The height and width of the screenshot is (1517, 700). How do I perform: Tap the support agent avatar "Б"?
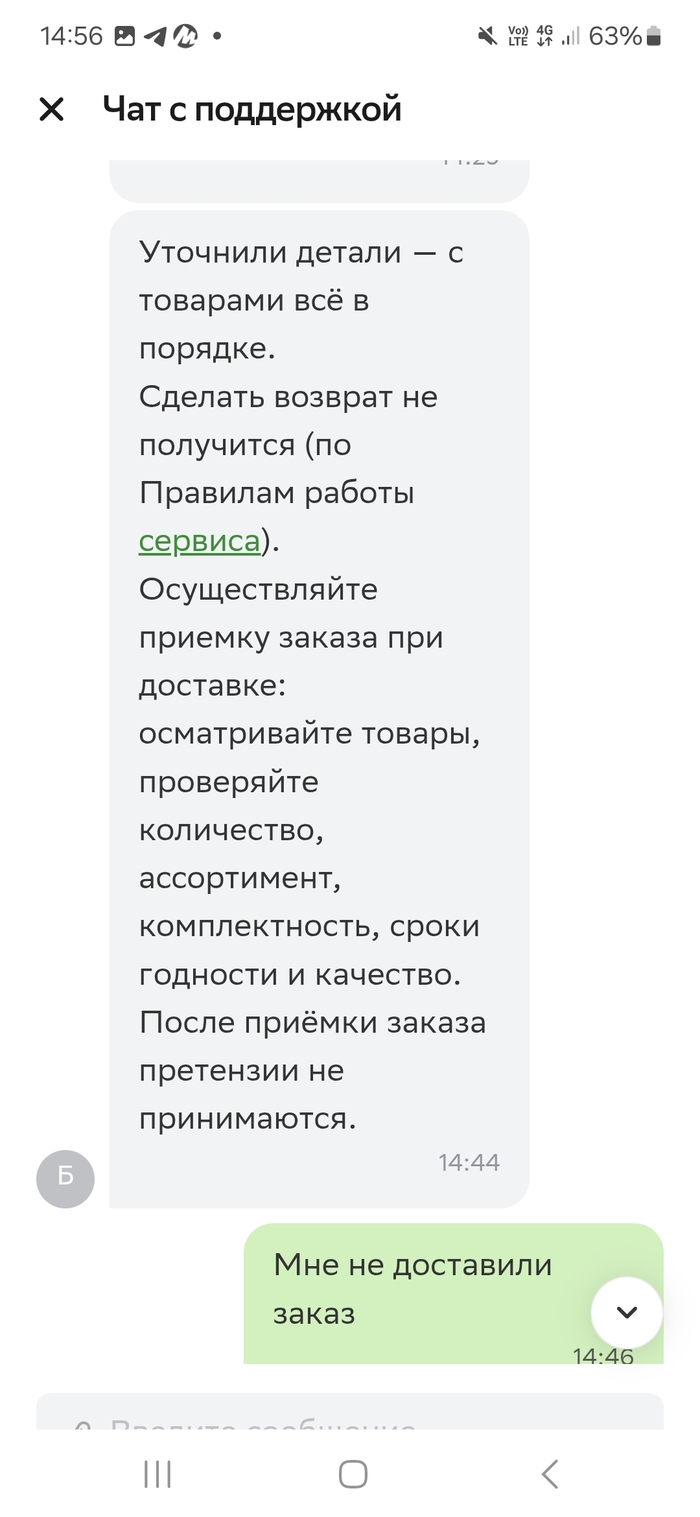pos(65,1178)
